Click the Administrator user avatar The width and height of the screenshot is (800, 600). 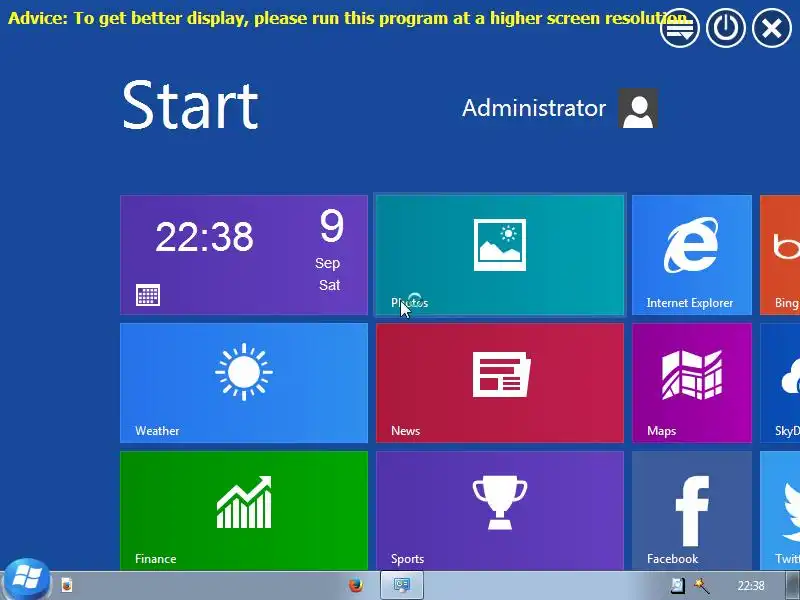[x=638, y=108]
